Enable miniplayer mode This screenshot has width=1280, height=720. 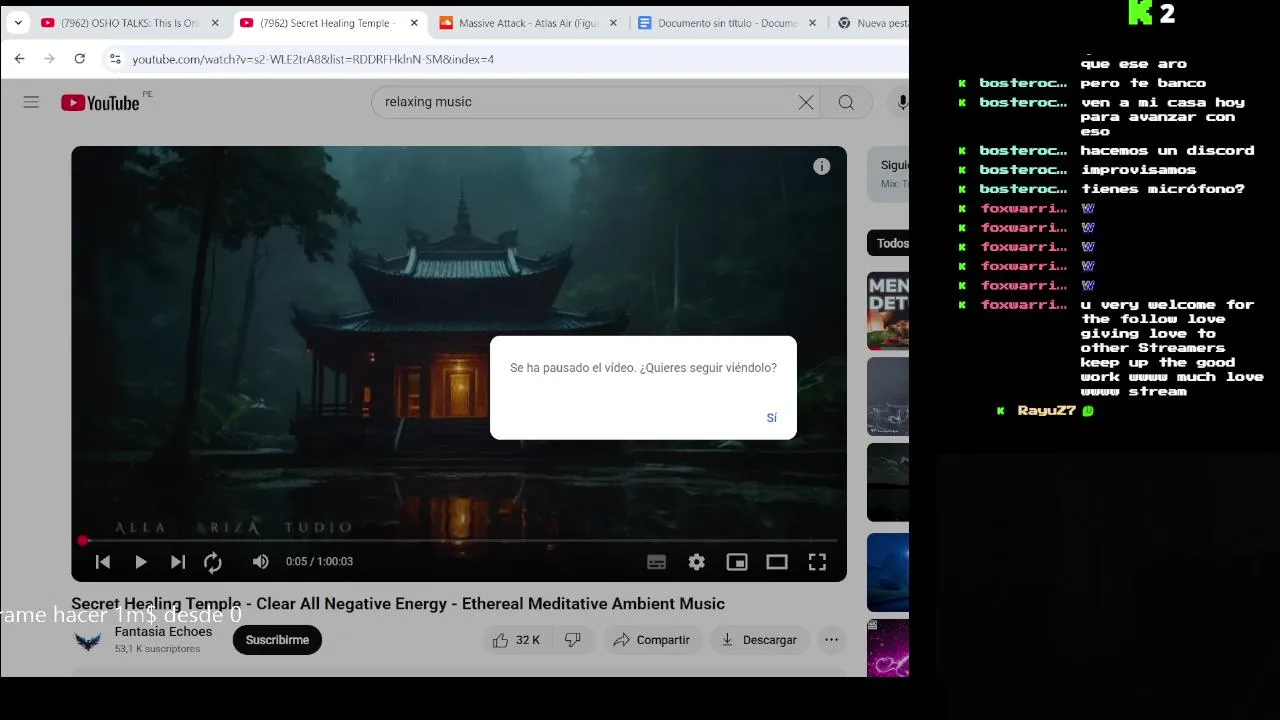coord(737,562)
